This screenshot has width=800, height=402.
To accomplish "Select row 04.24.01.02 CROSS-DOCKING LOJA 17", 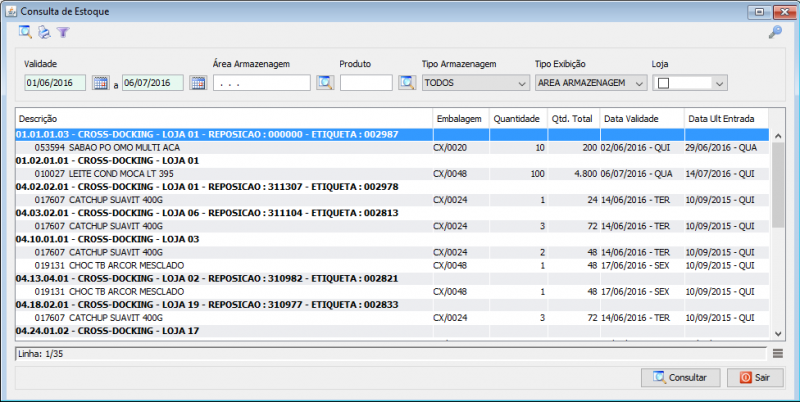I will pyautogui.click(x=392, y=331).
